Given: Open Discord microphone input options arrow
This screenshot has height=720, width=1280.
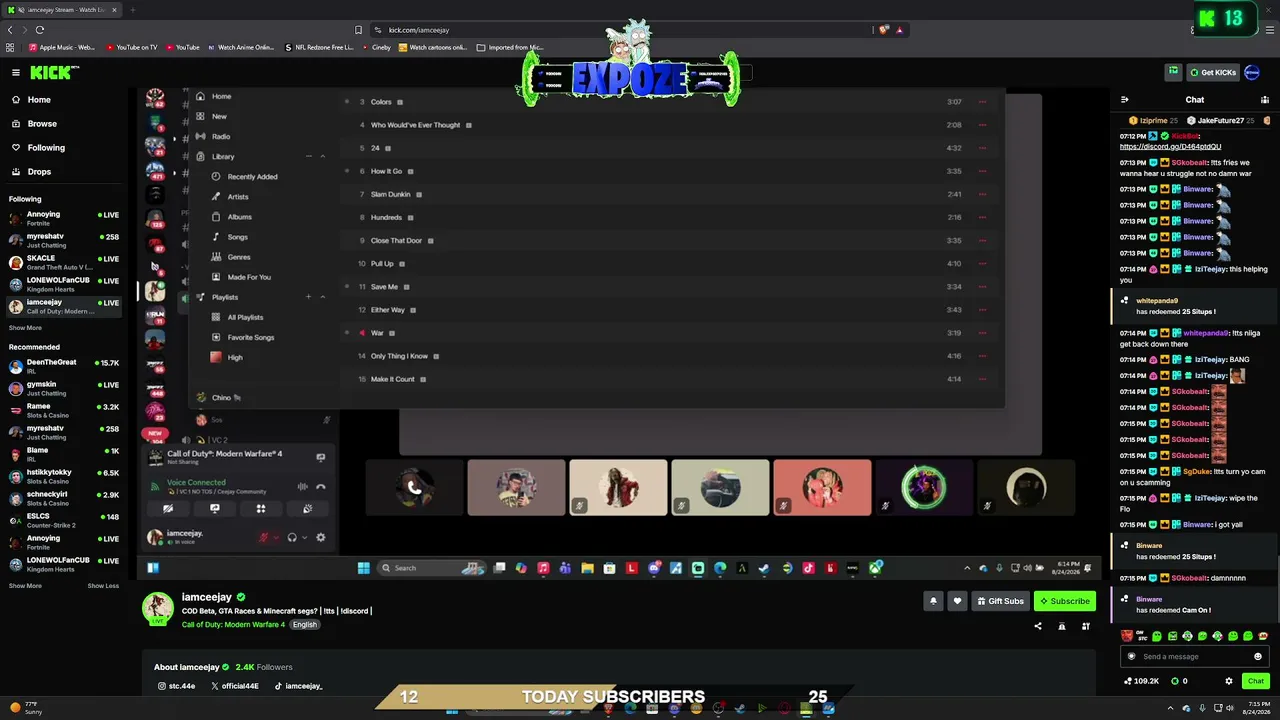Looking at the screenshot, I should point(275,538).
